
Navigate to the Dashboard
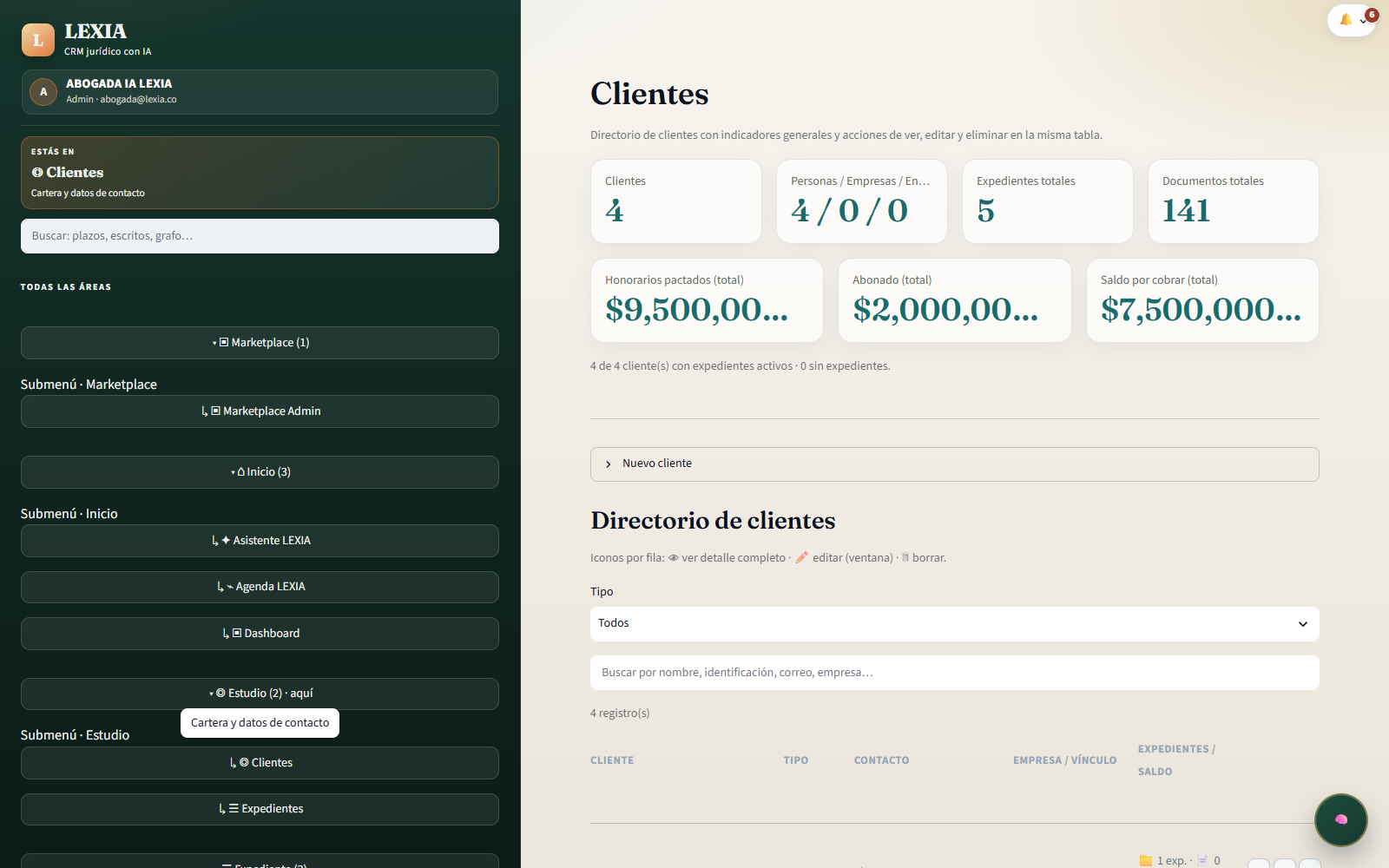click(260, 634)
